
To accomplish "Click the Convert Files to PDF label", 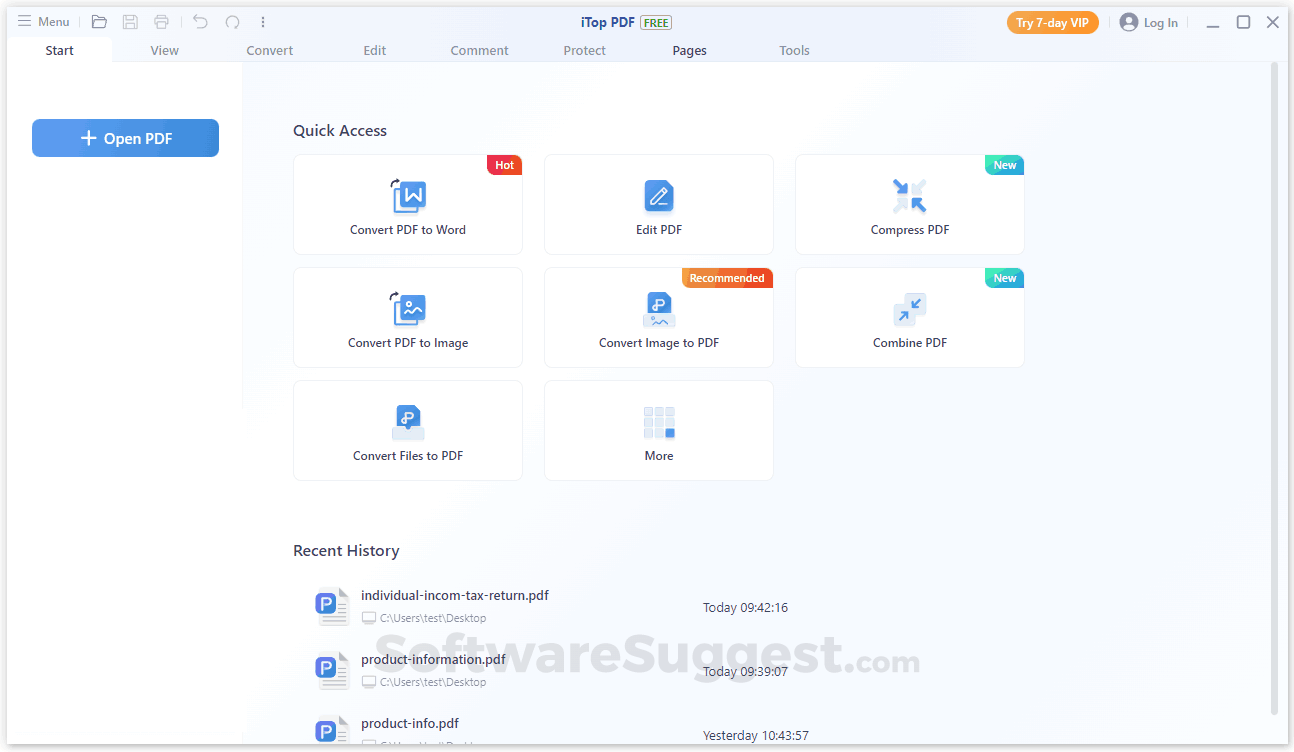I will (408, 456).
